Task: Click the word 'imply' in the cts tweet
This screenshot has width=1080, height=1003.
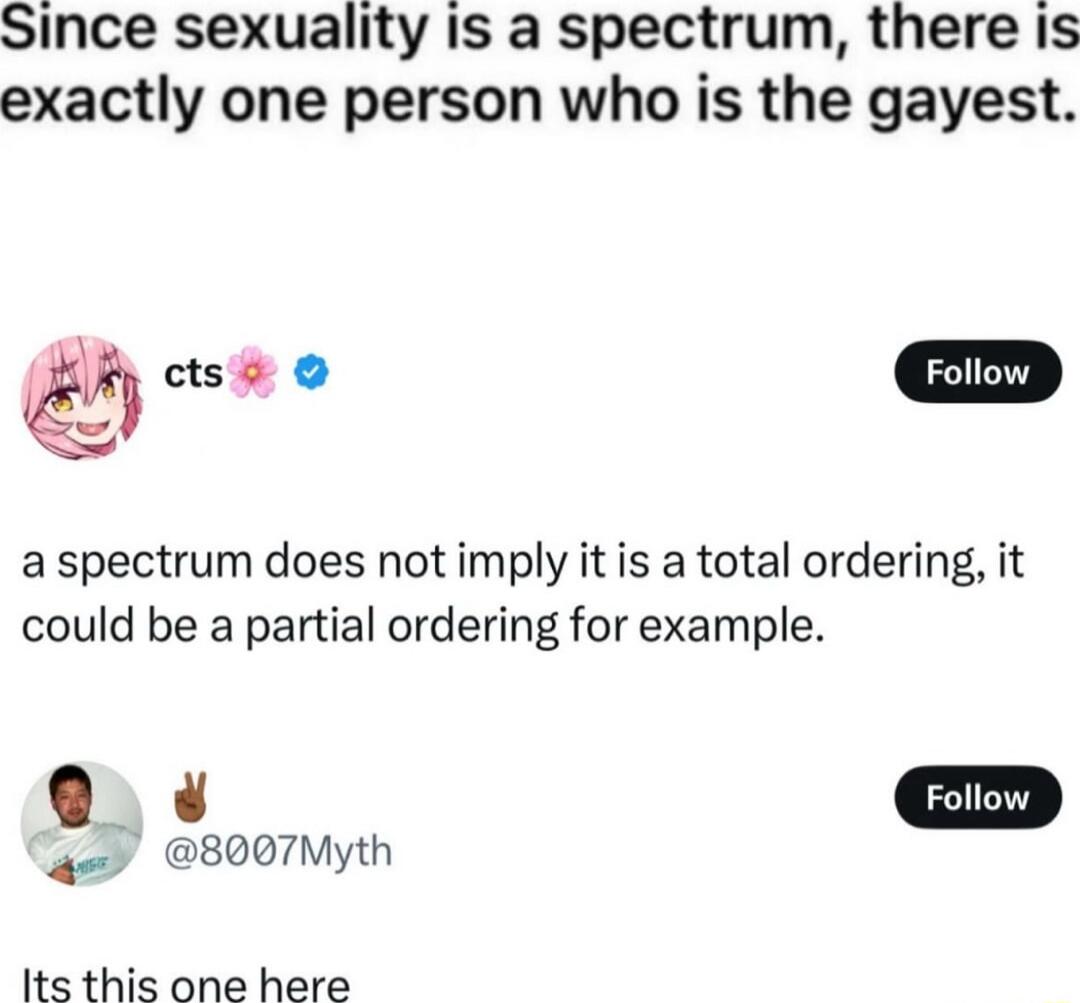Action: coord(495,564)
